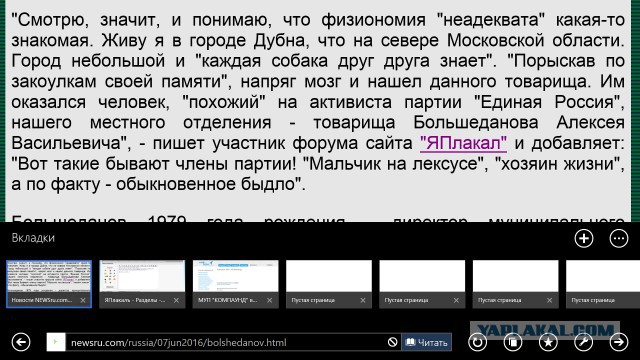This screenshot has width=640, height=360.
Task: Refresh the page with the reload icon
Action: coord(477,342)
